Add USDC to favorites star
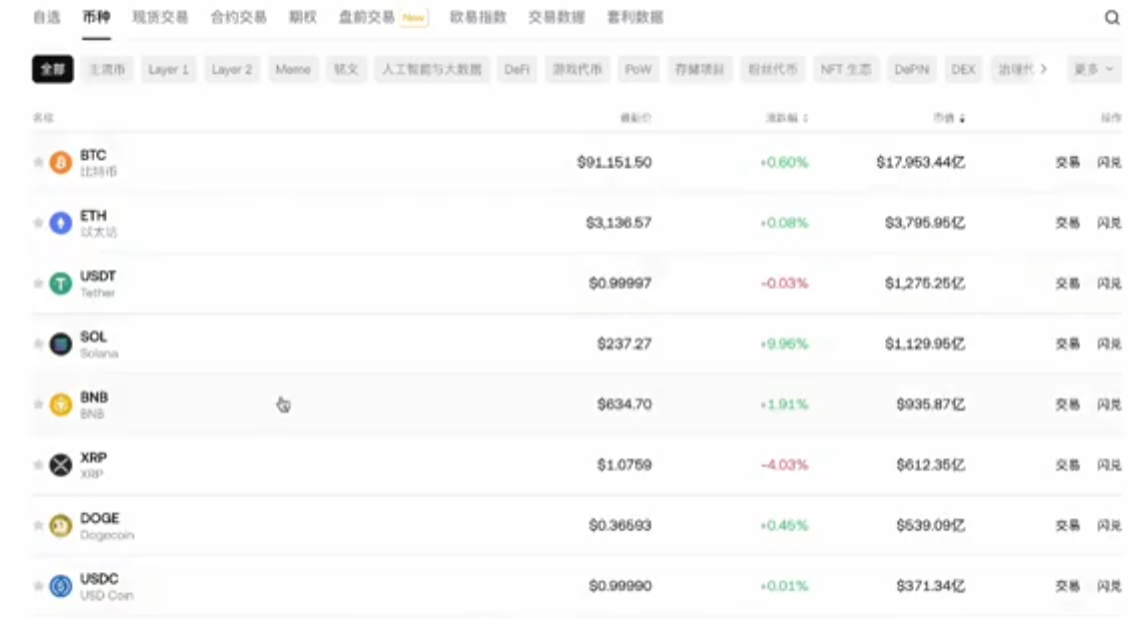 click(38, 585)
